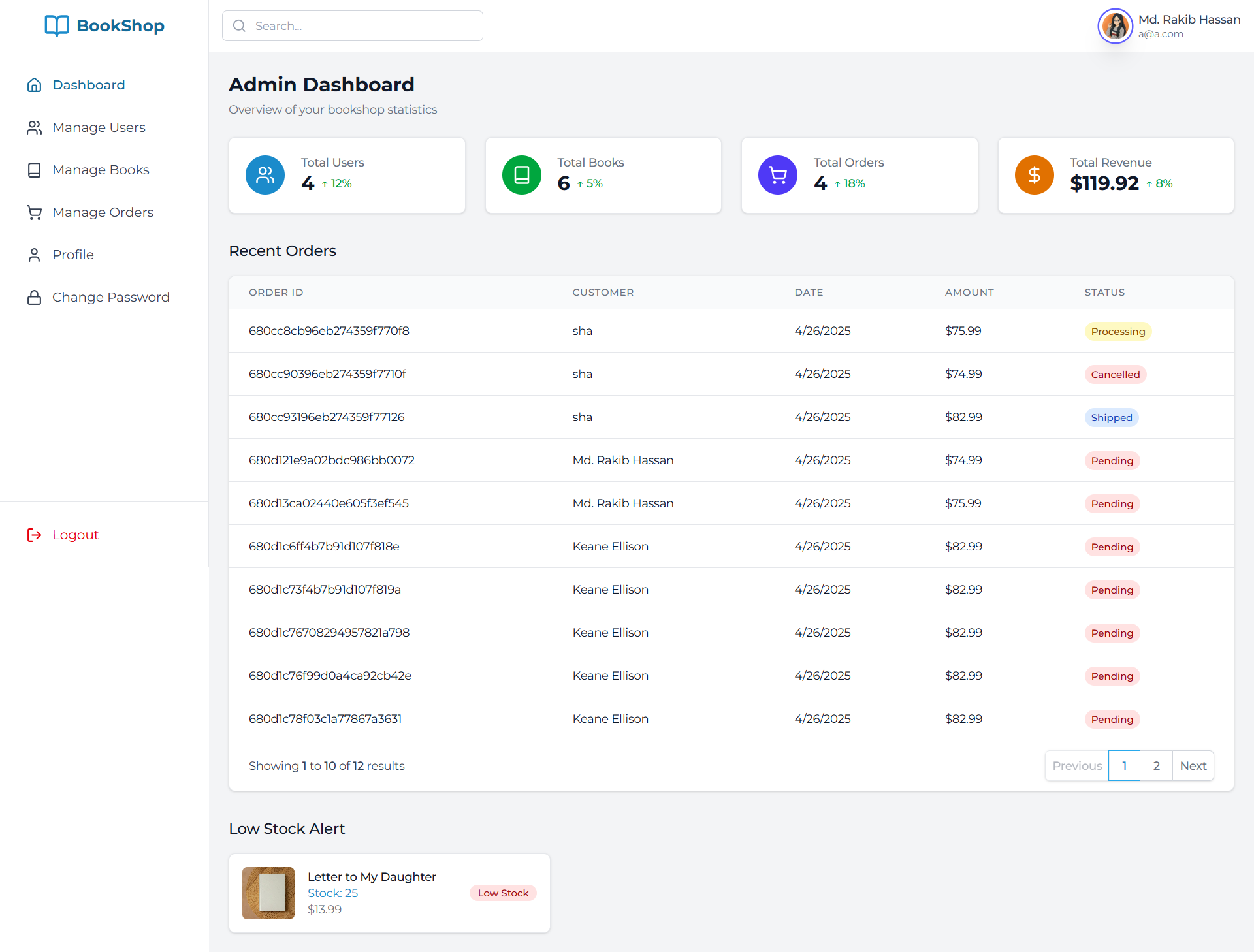Click the Logout arrow icon
The height and width of the screenshot is (952, 1254).
34,535
